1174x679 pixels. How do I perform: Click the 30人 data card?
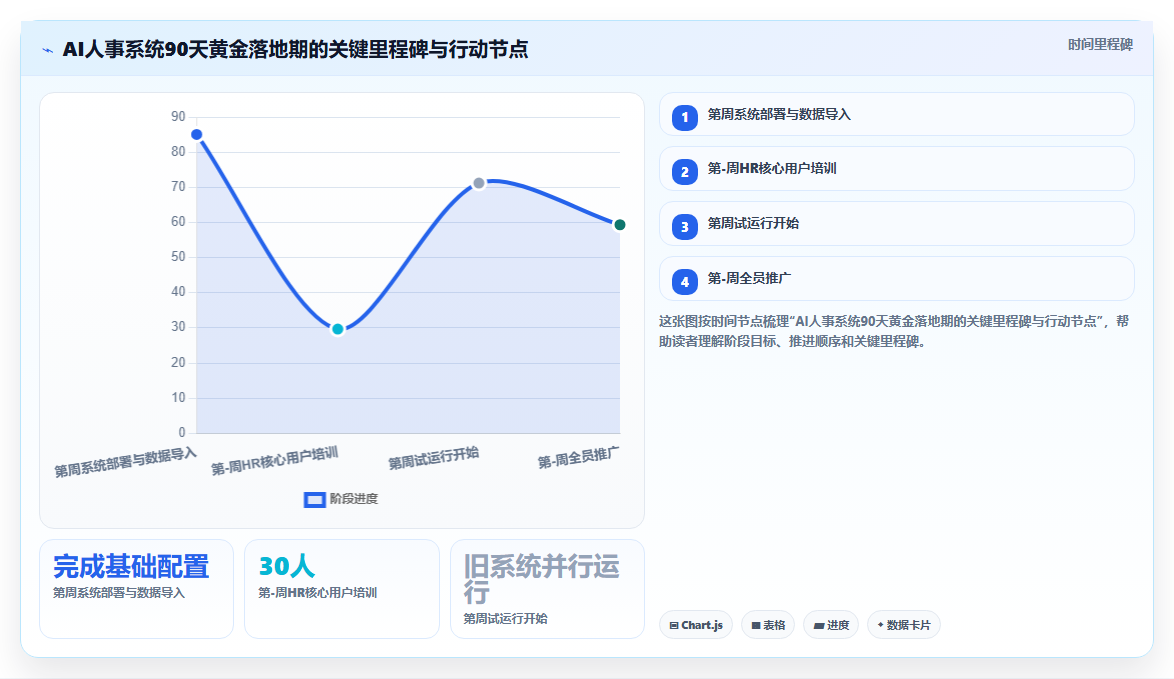click(x=341, y=589)
